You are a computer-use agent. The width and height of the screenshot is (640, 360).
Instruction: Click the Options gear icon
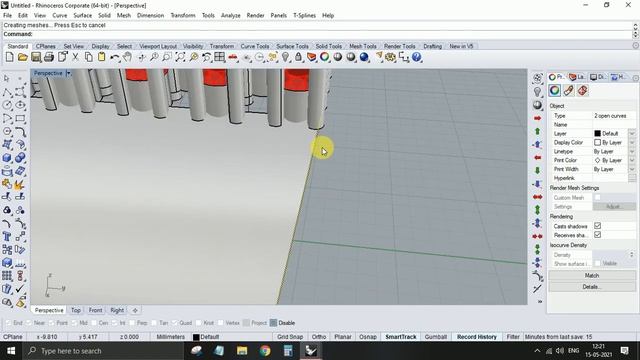391,57
